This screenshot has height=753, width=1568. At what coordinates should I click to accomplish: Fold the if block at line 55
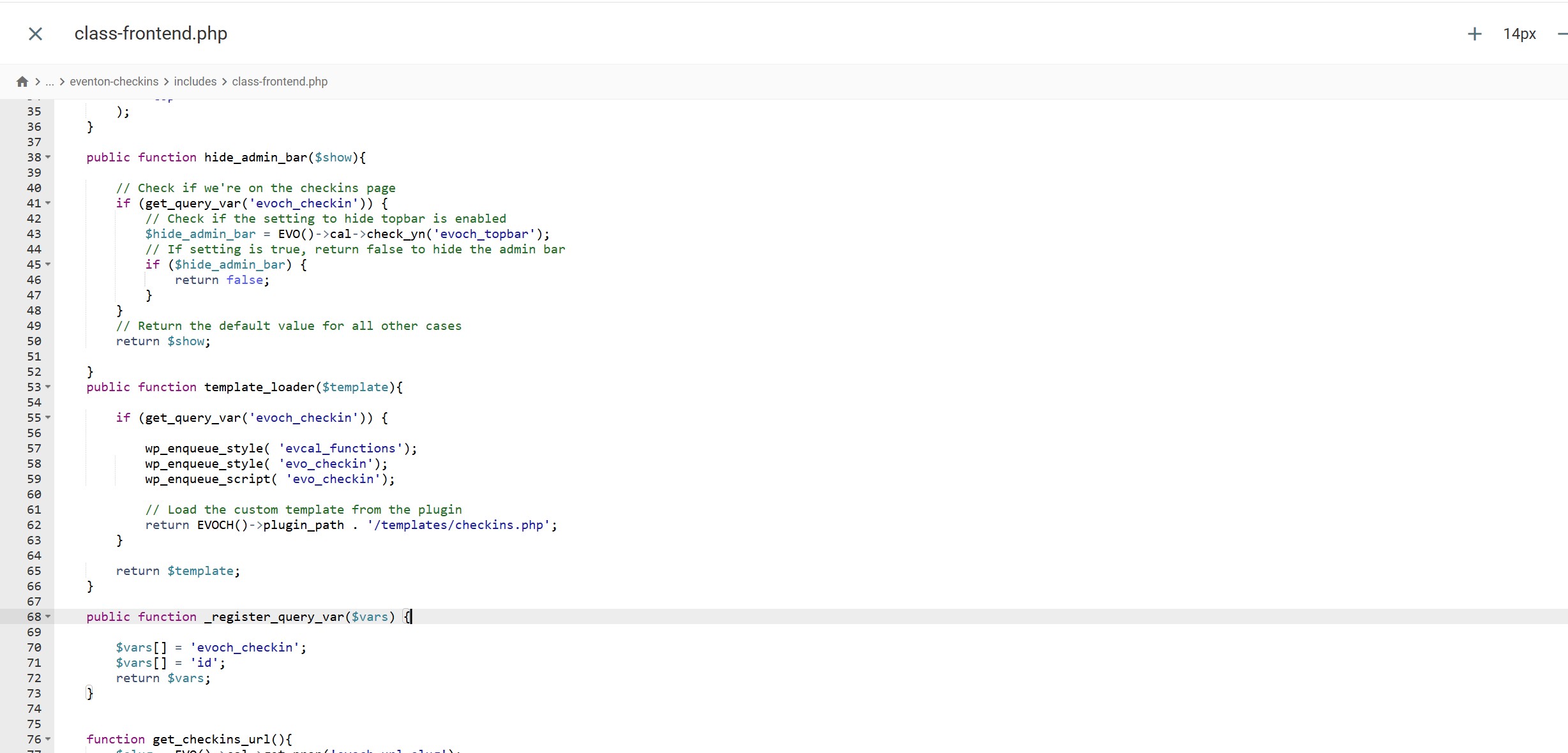pyautogui.click(x=48, y=417)
